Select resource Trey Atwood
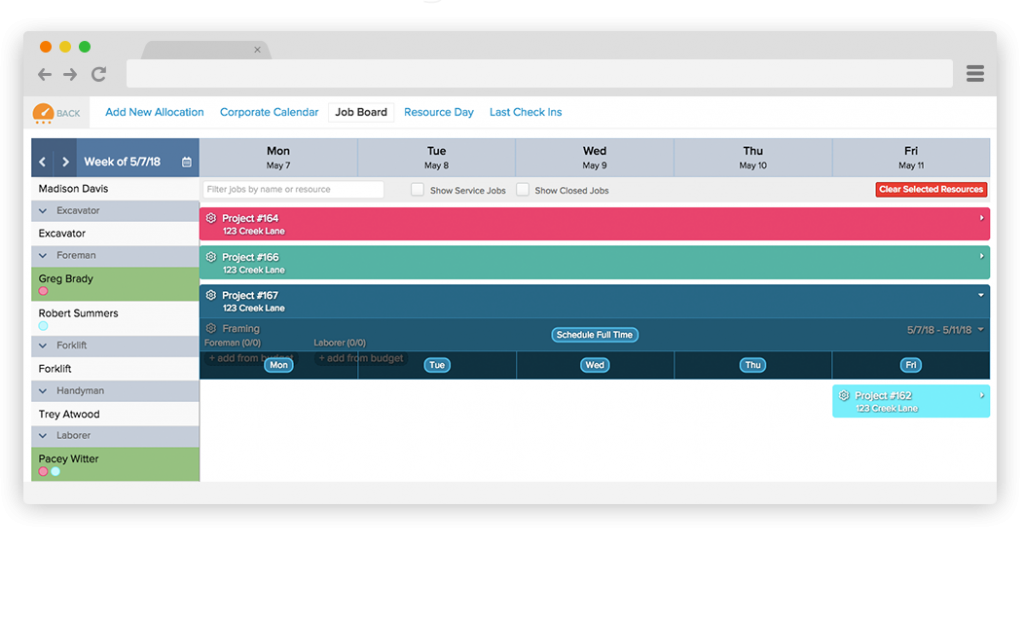Image resolution: width=1024 pixels, height=621 pixels. (116, 414)
